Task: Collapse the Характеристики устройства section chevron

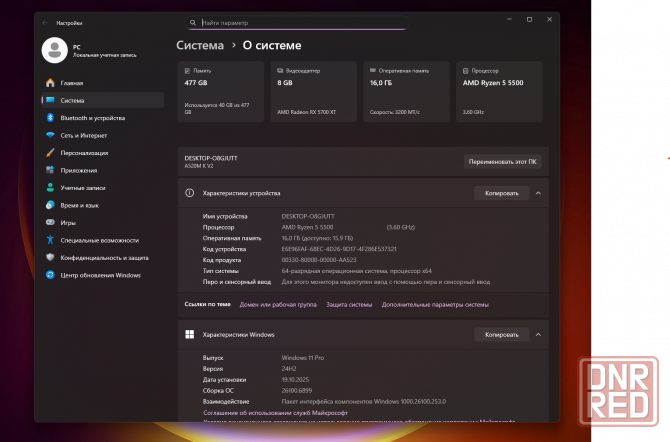Action: 538,193
